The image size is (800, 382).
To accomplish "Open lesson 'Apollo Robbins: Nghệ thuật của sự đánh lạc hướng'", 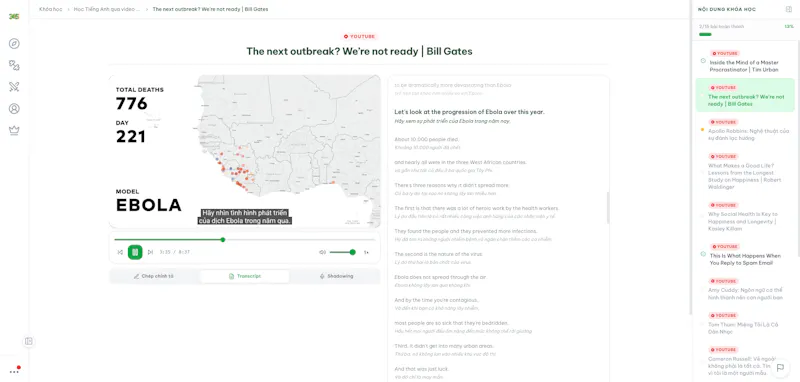I will (x=744, y=130).
